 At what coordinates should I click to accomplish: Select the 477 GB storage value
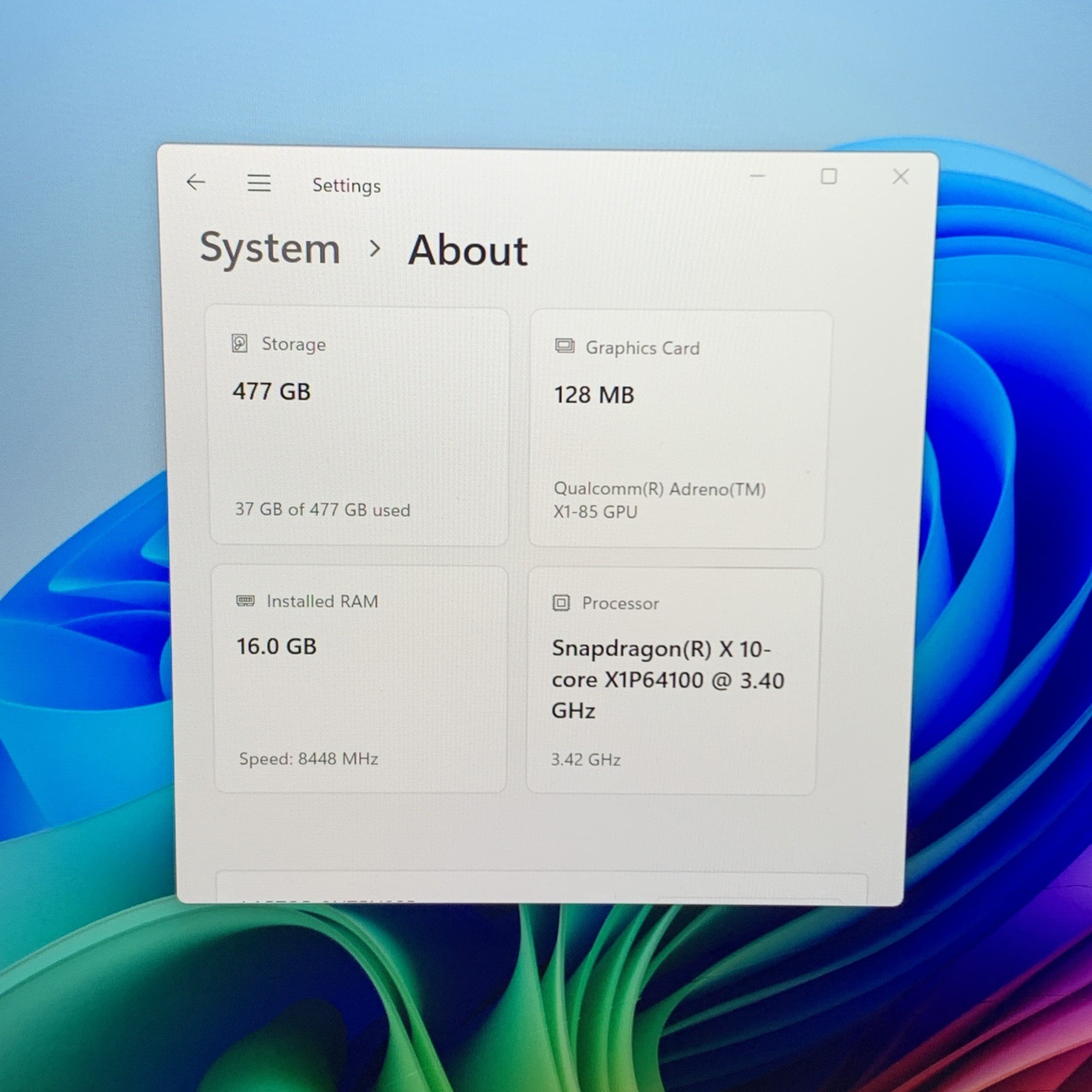272,392
